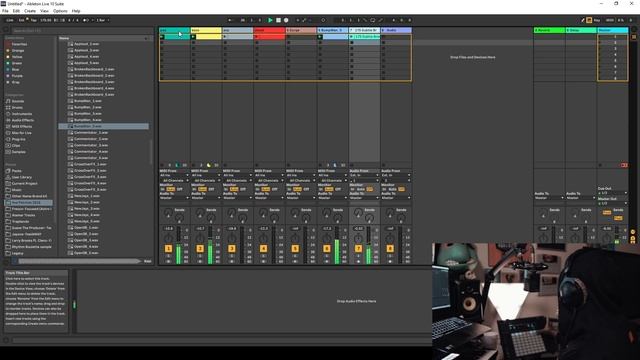Open track 2 MIDI From input dropdown
This screenshot has height=360, width=640.
tap(206, 176)
